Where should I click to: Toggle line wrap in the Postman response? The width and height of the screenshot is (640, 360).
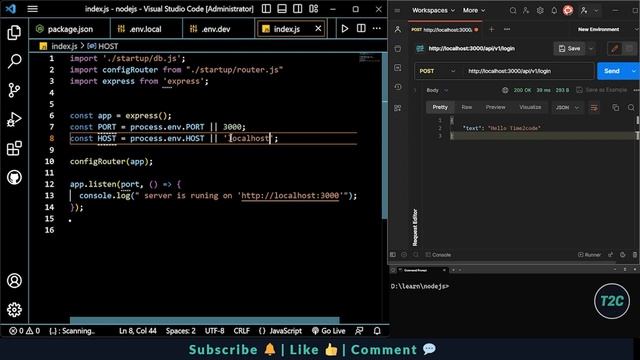tap(594, 107)
